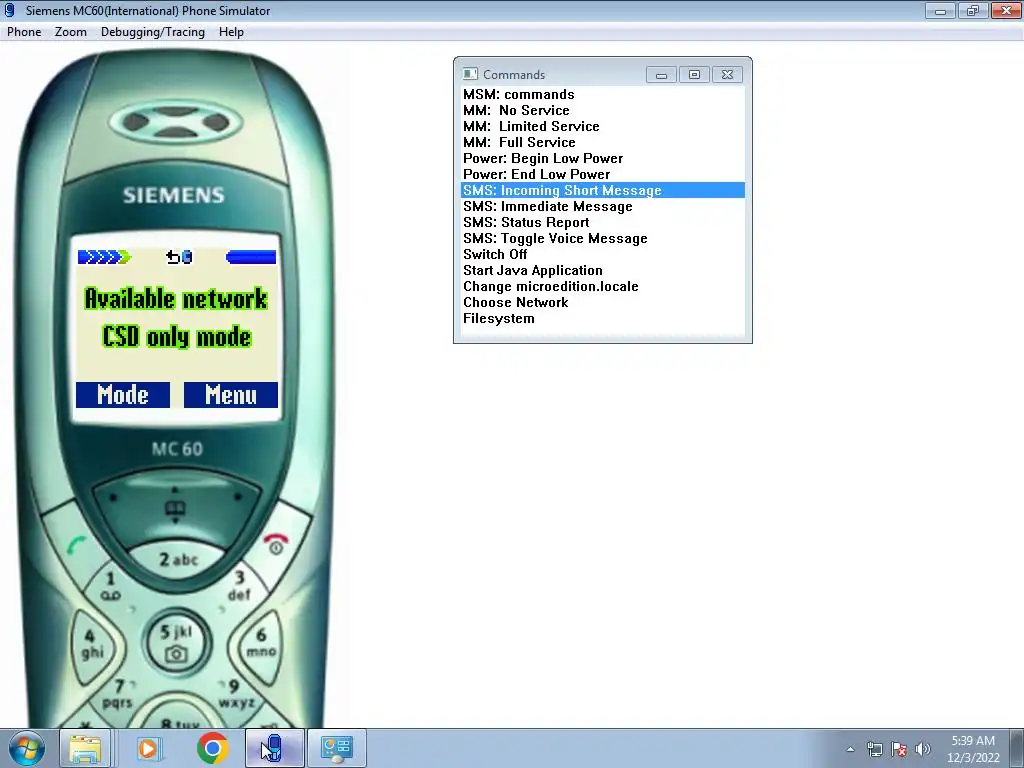Click the 7 pqrs key
Viewport: 1024px width, 768px height.
(119, 694)
